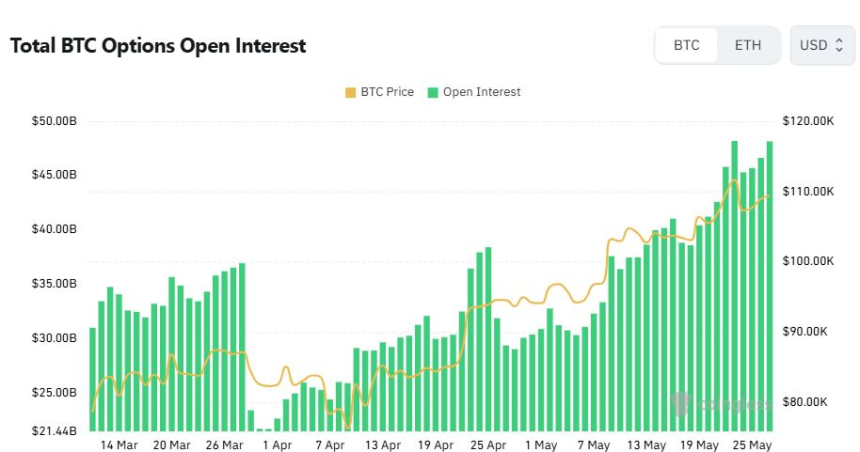Click the $50.00B left axis label
Viewport: 860px width, 452px height.
[x=54, y=121]
